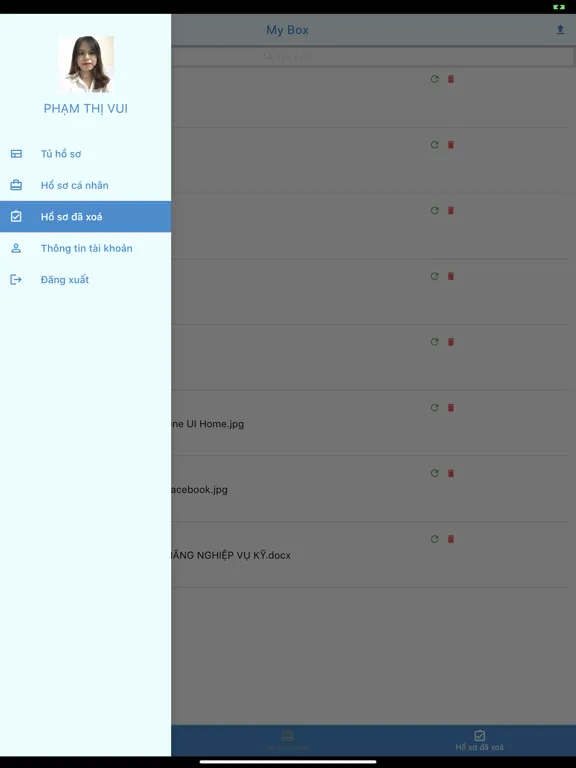Restore the NGHIỆP VỤ KỸ.docx file

[x=434, y=539]
